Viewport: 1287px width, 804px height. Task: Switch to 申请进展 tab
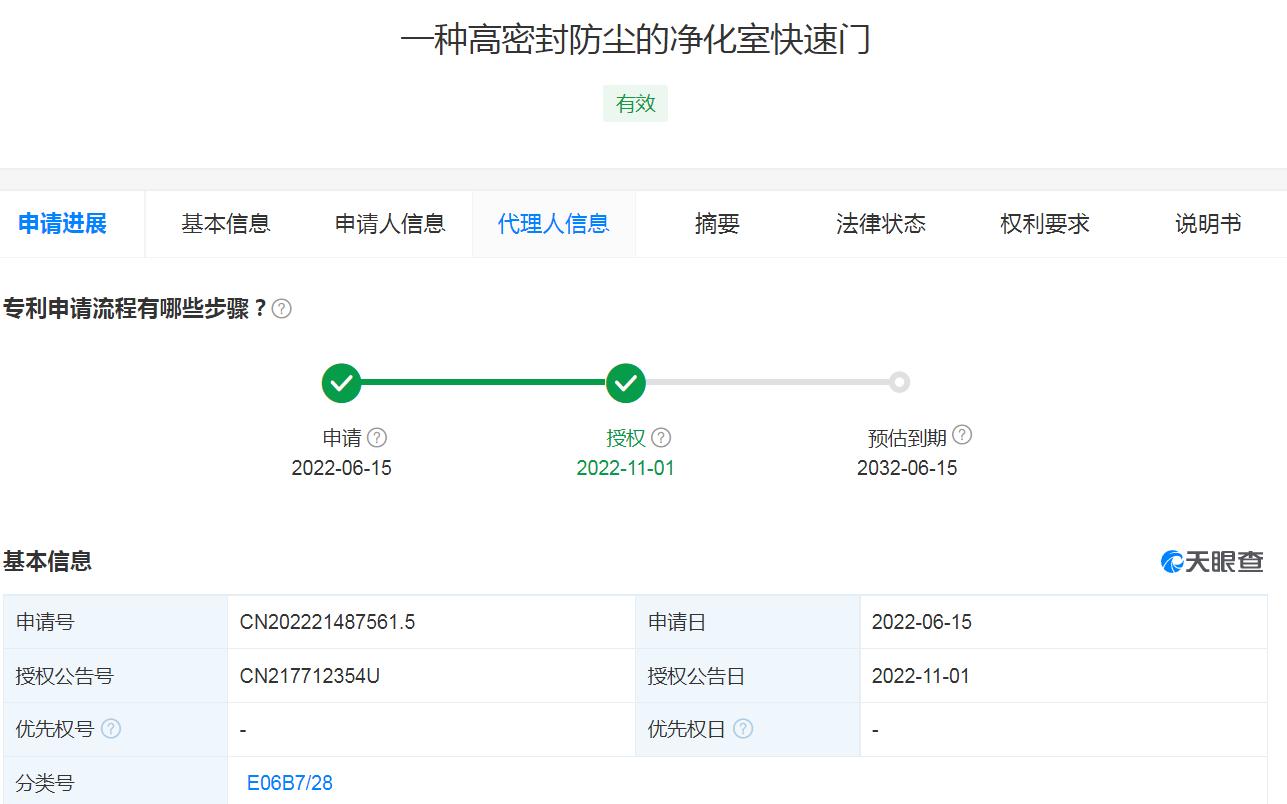(63, 224)
